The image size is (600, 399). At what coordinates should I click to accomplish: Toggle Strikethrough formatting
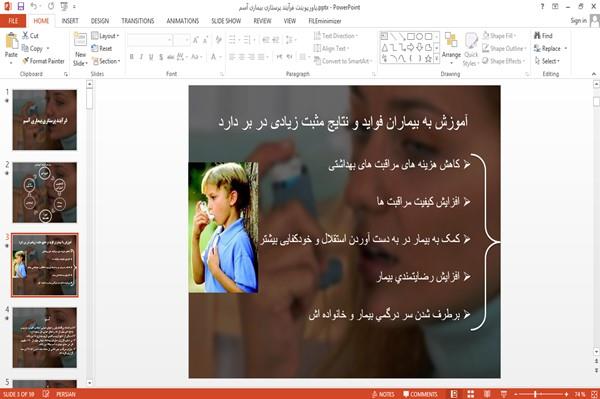click(171, 57)
